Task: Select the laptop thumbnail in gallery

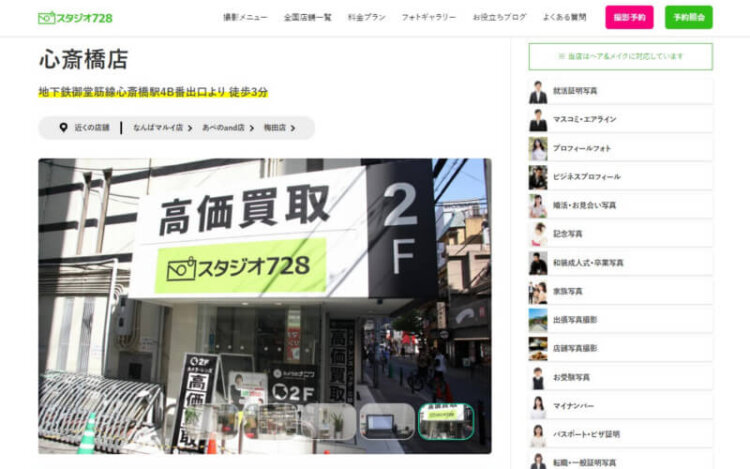Action: pos(386,421)
